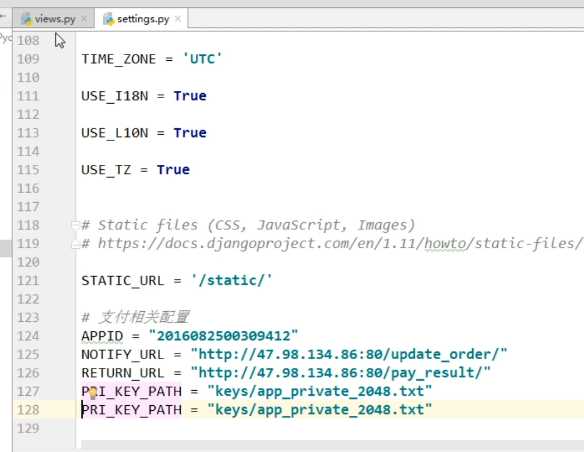Click the USE_TZ setting name
Viewport: 584px width, 452px height.
point(106,170)
